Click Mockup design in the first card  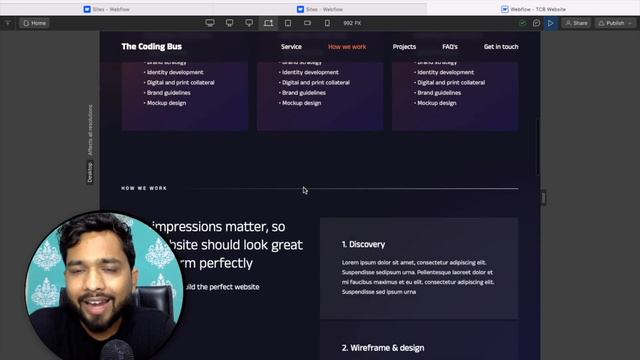click(166, 103)
